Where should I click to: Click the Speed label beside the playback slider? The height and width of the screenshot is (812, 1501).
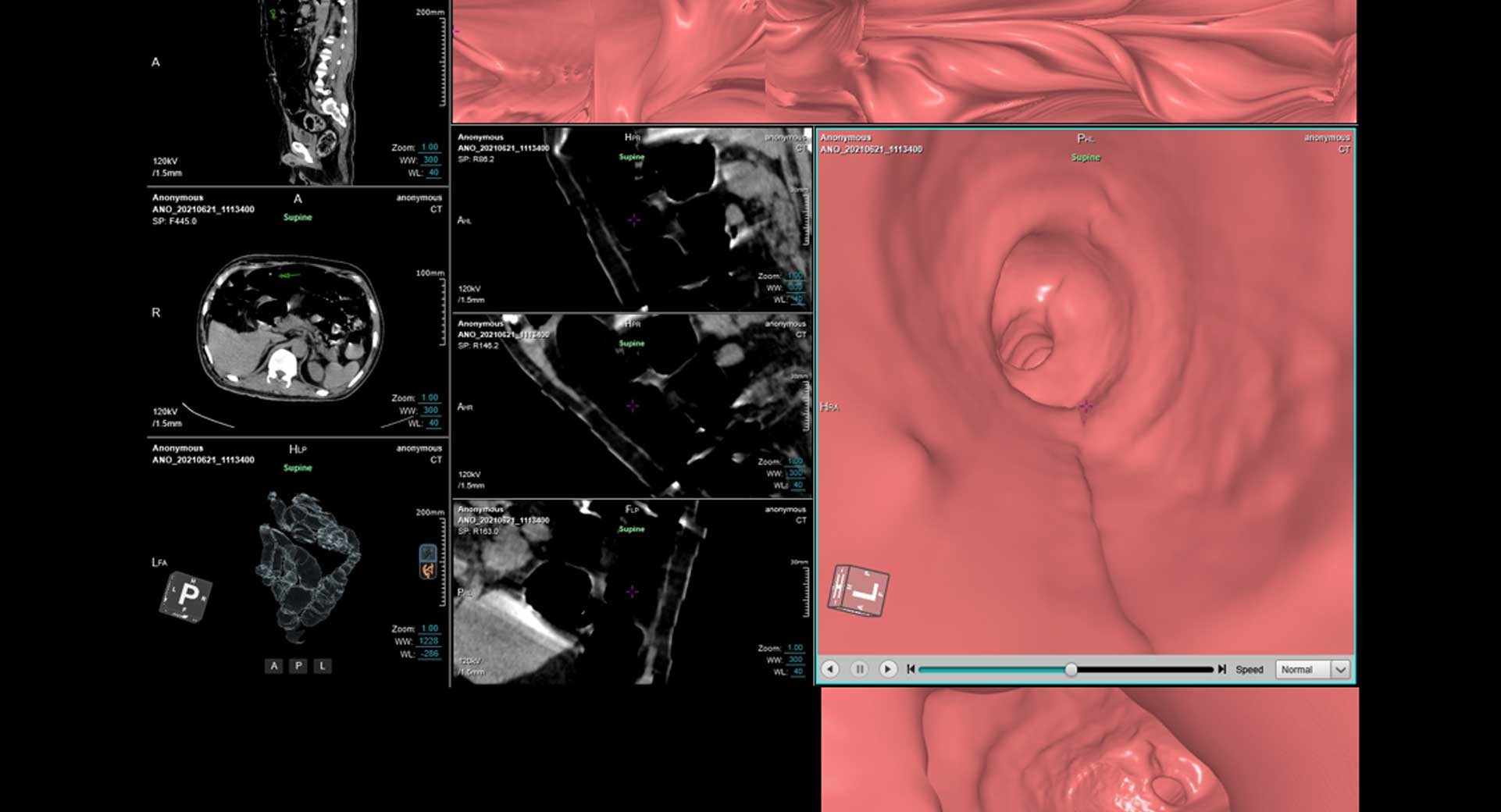point(1250,670)
